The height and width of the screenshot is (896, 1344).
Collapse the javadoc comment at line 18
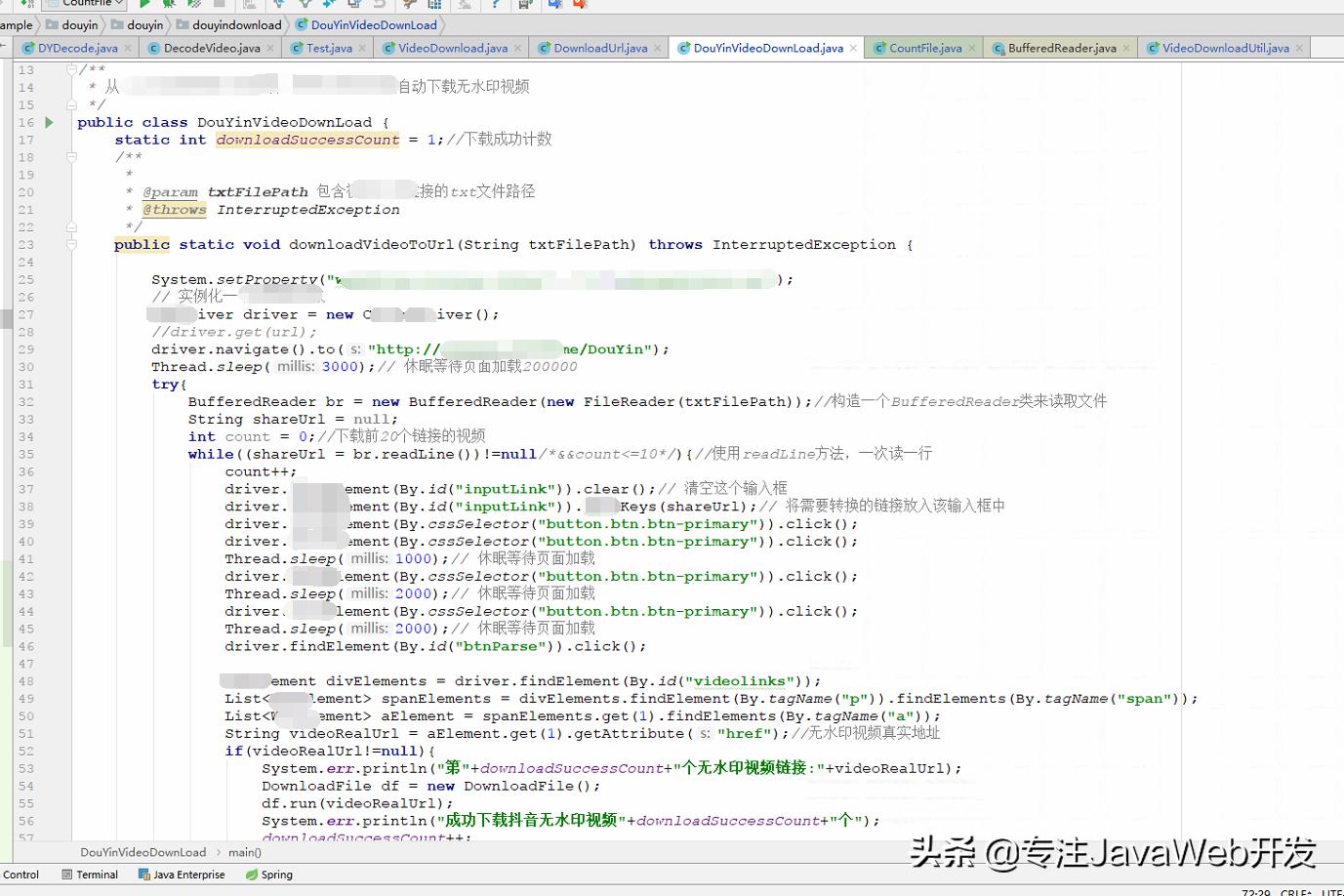click(72, 157)
